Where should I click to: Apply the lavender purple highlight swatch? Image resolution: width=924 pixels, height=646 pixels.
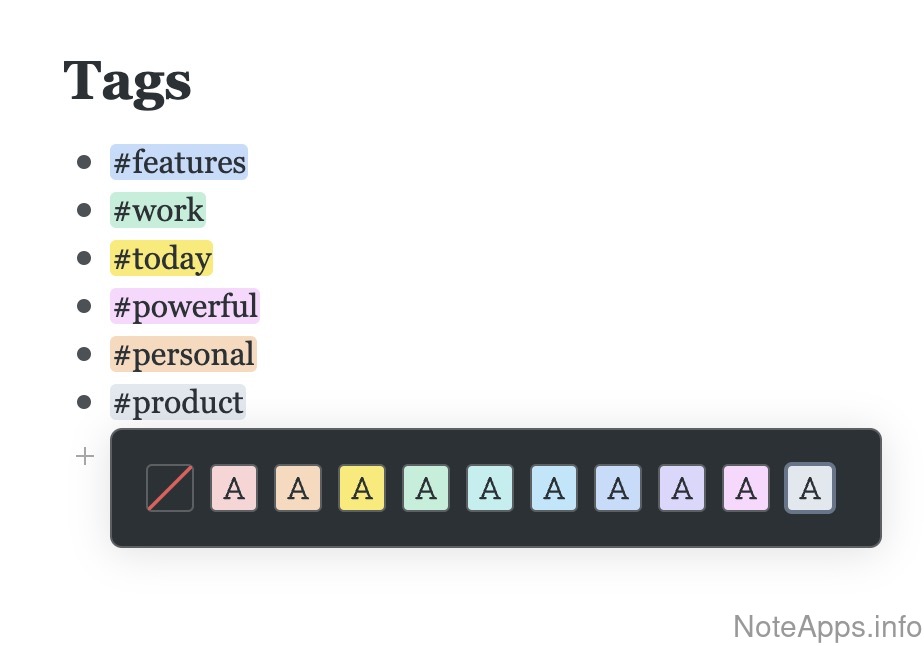(682, 488)
